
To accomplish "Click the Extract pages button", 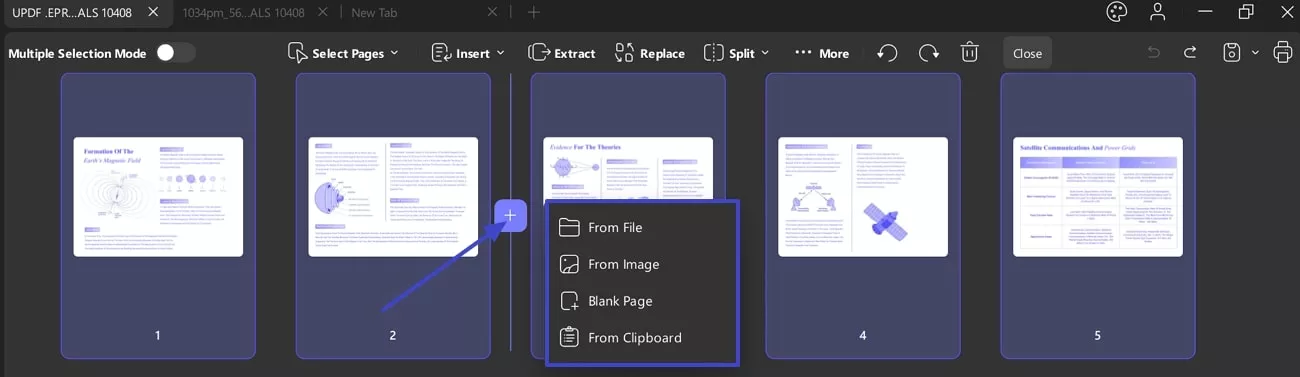I will [562, 53].
